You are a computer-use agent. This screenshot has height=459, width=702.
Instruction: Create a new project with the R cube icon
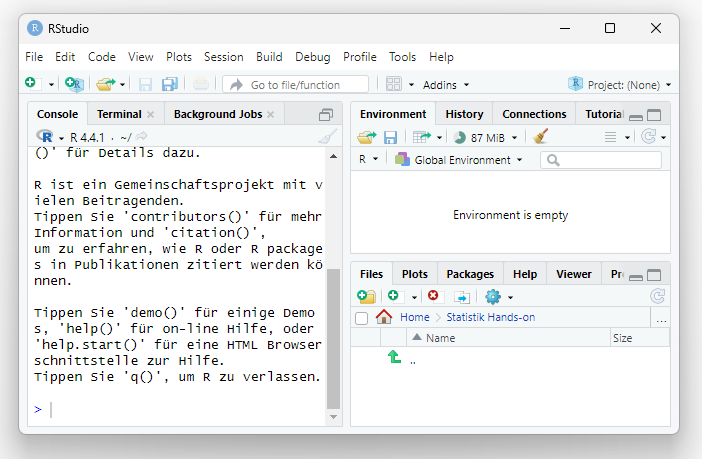[74, 84]
